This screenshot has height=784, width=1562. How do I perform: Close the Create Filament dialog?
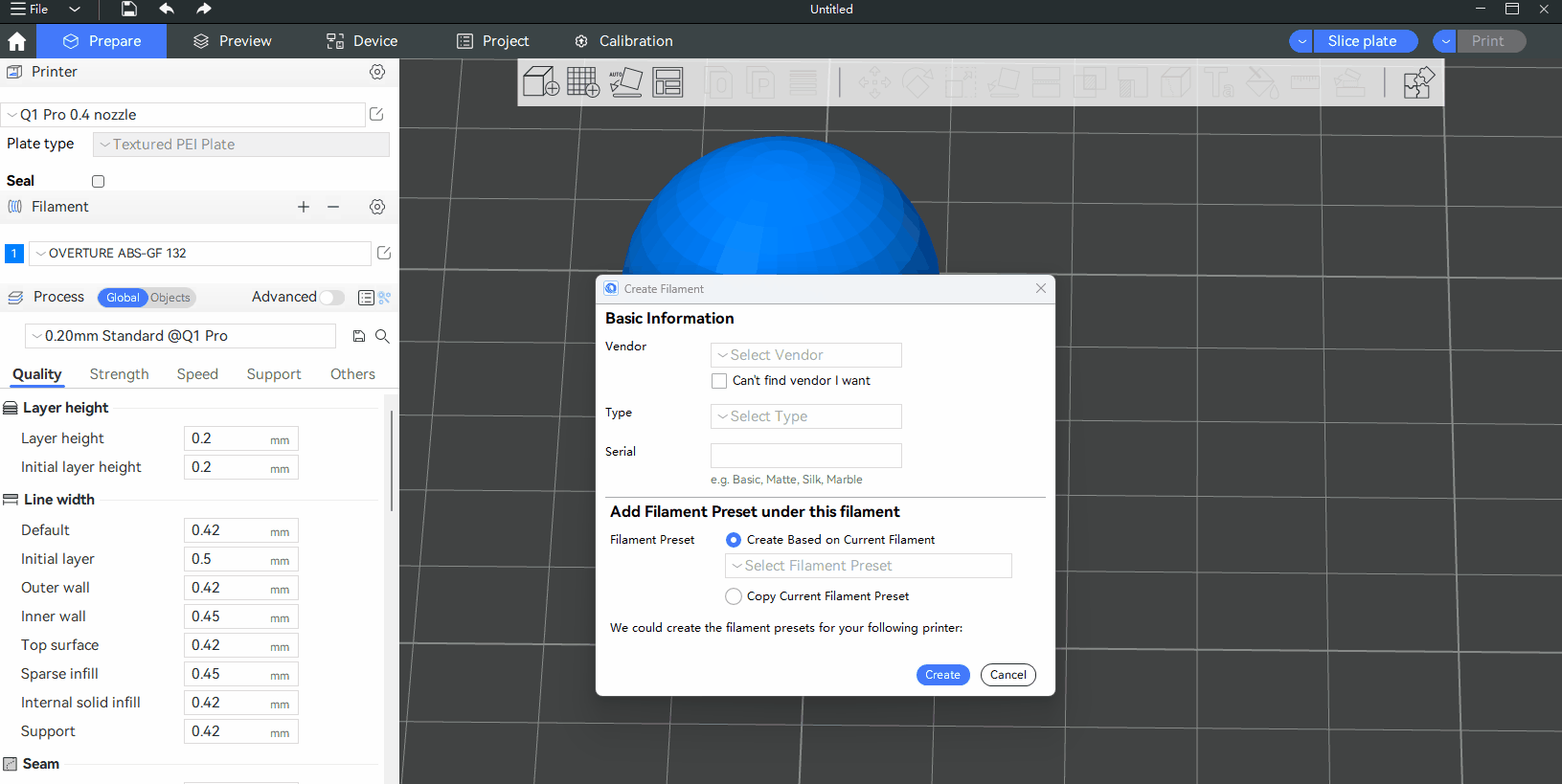tap(1041, 288)
